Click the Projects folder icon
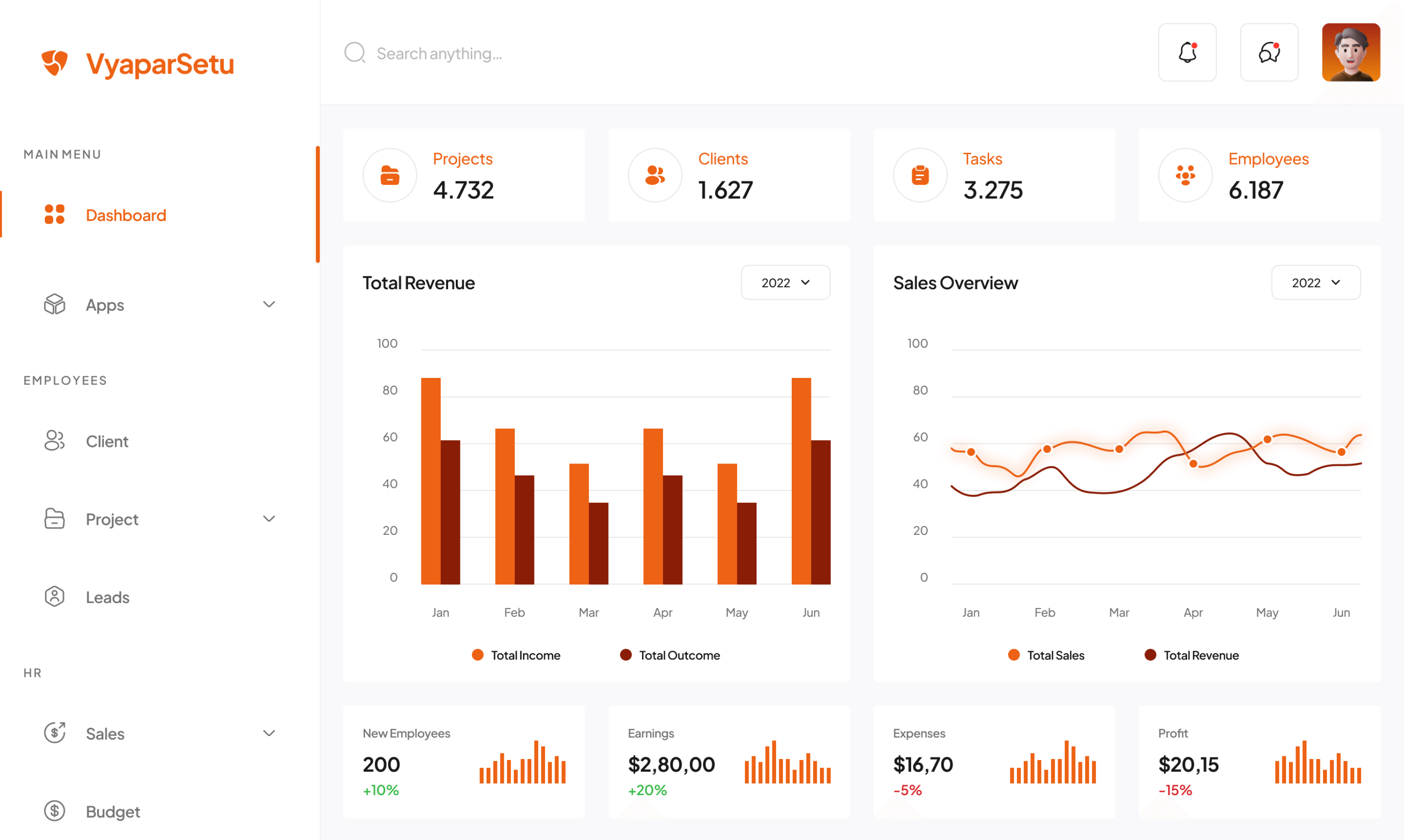Screen dimensions: 1404x840 [389, 176]
